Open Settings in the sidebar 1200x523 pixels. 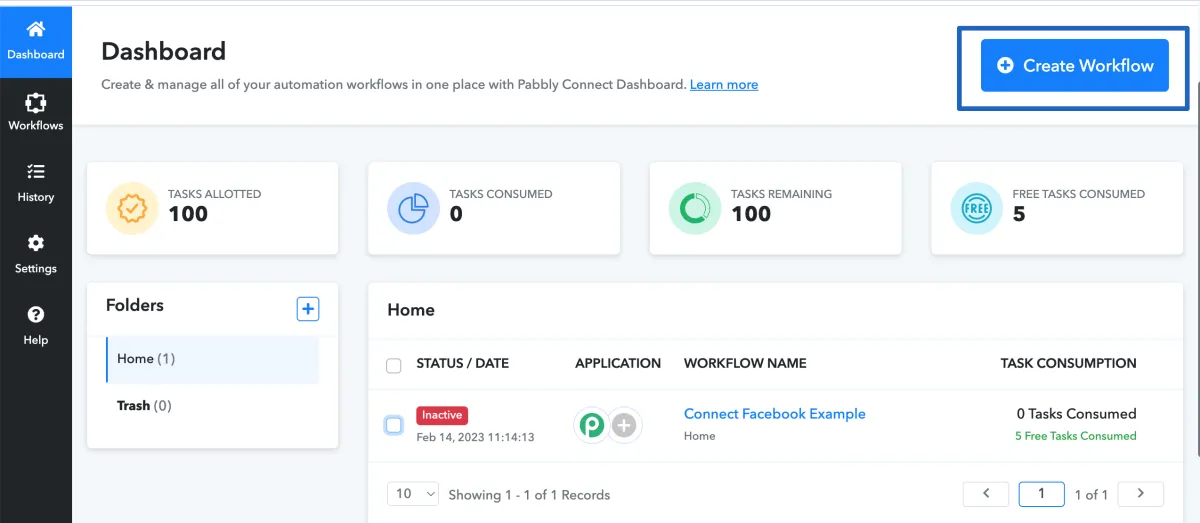tap(36, 255)
